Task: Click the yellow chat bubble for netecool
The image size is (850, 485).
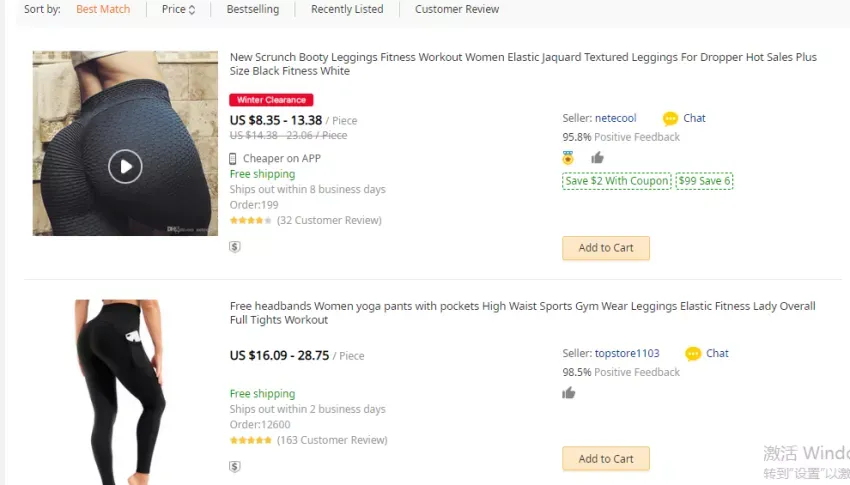Action: click(670, 119)
